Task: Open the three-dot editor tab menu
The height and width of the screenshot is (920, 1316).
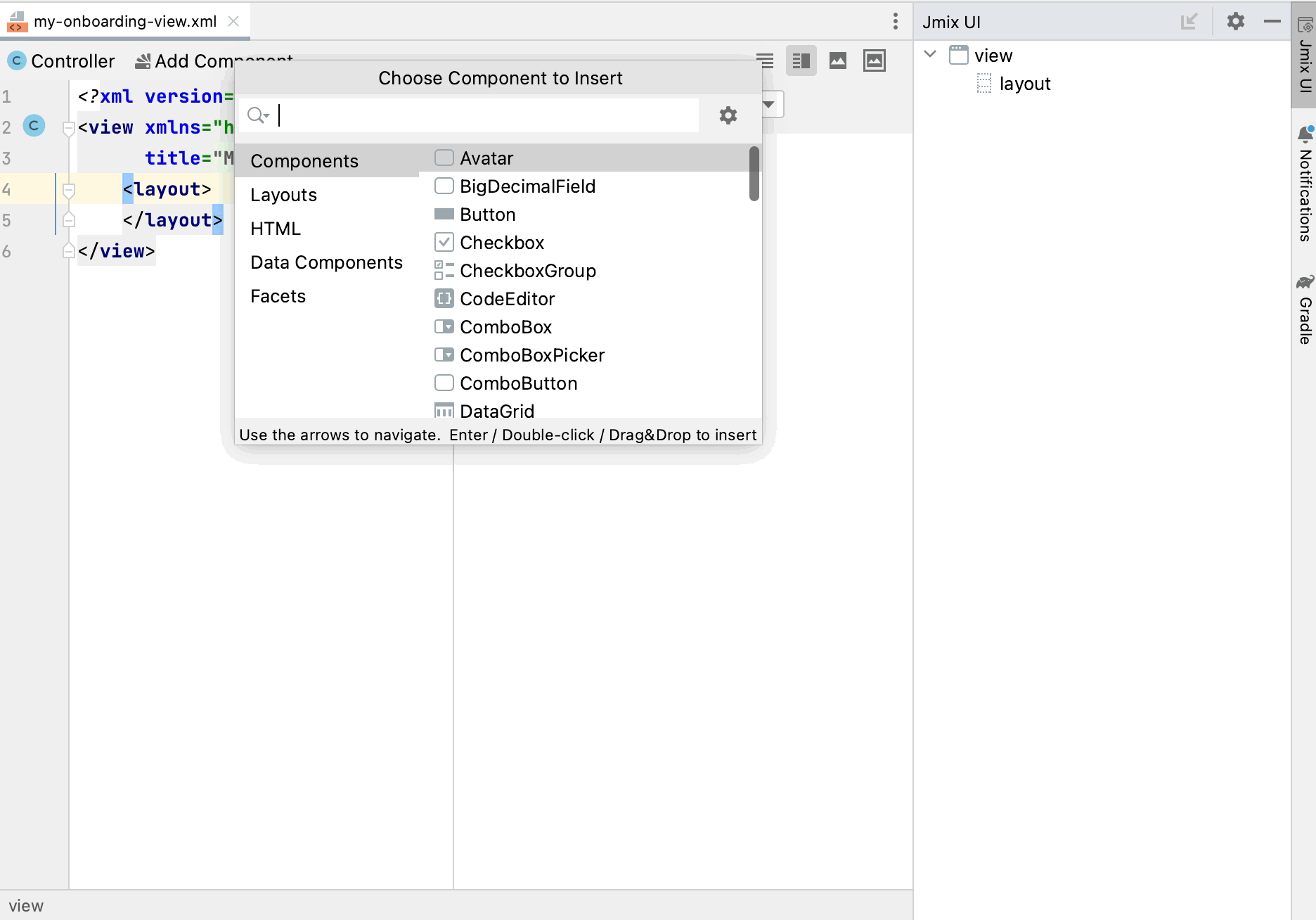Action: tap(895, 21)
